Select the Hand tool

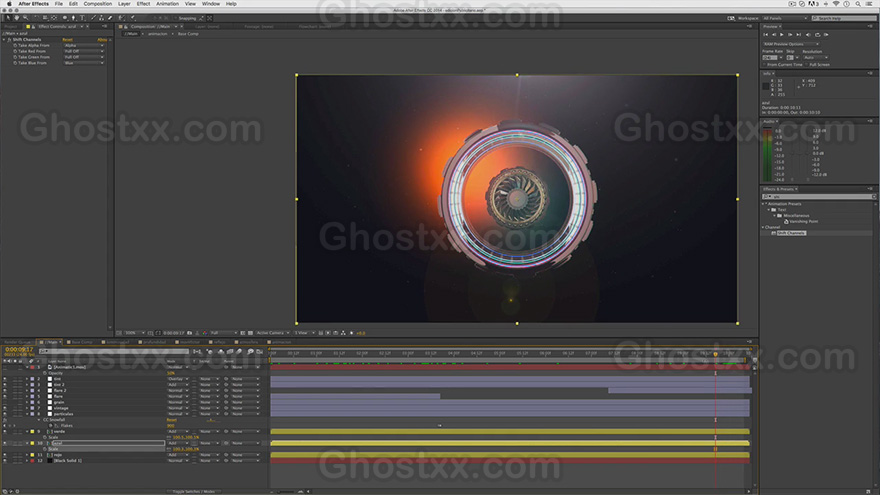click(x=16, y=18)
